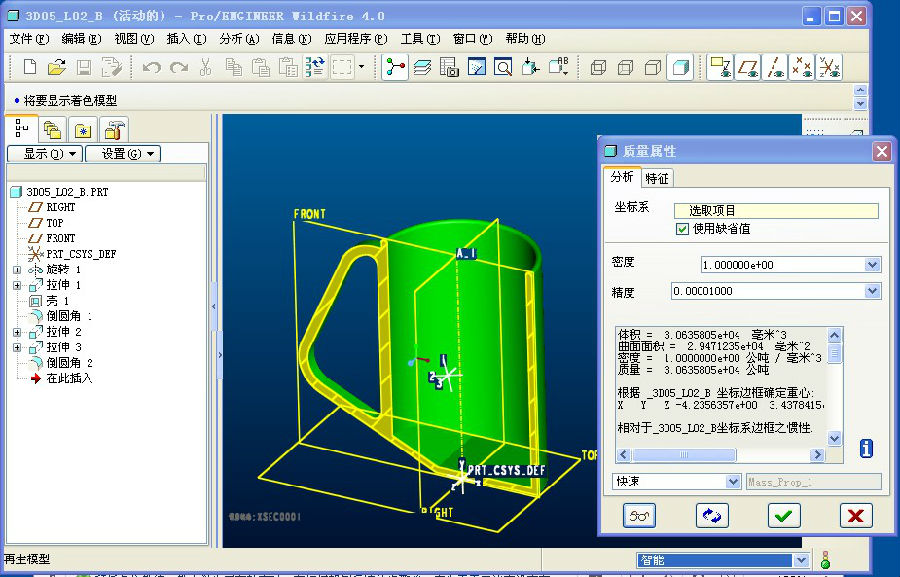Click the New file icon

click(30, 67)
